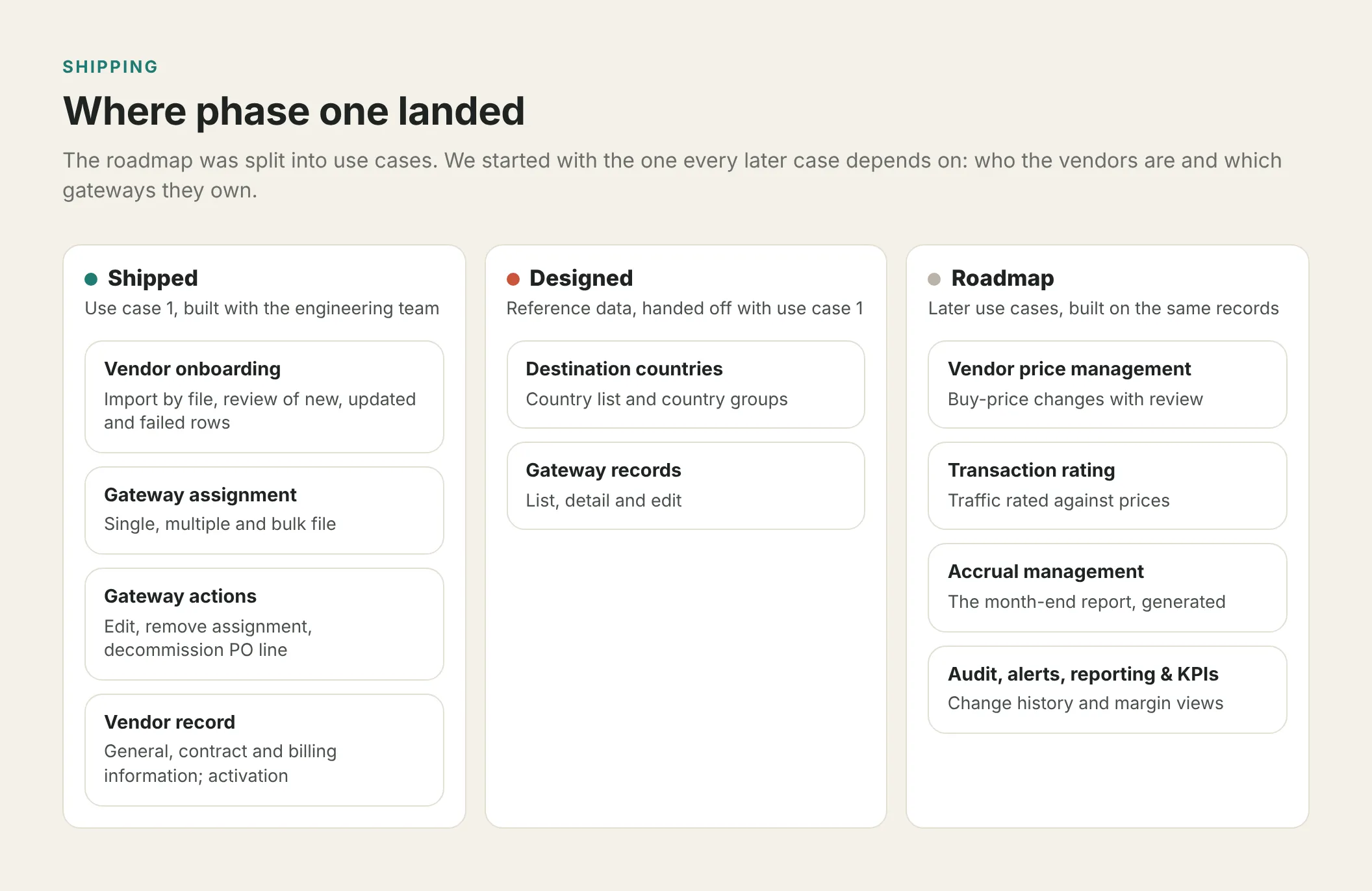
Task: Click 'Later use cases, built on the same records'
Action: click(1103, 308)
